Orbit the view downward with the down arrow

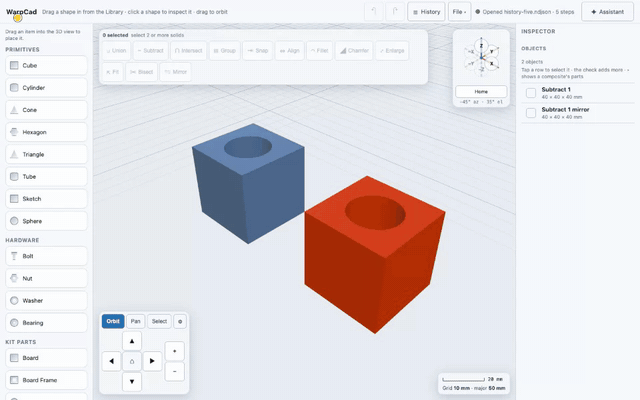click(132, 382)
